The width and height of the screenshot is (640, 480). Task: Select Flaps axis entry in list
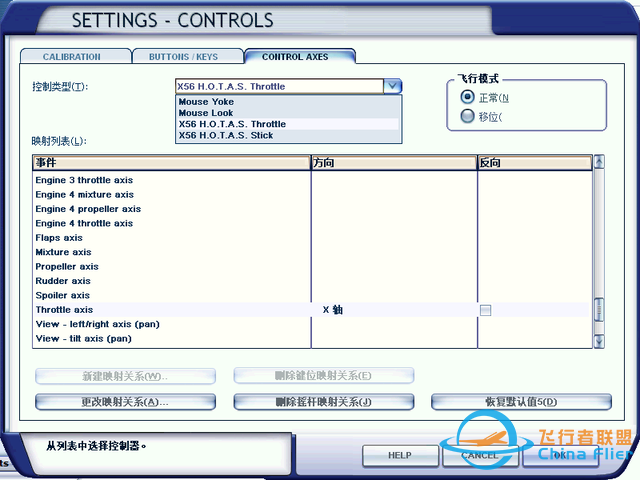pyautogui.click(x=59, y=238)
